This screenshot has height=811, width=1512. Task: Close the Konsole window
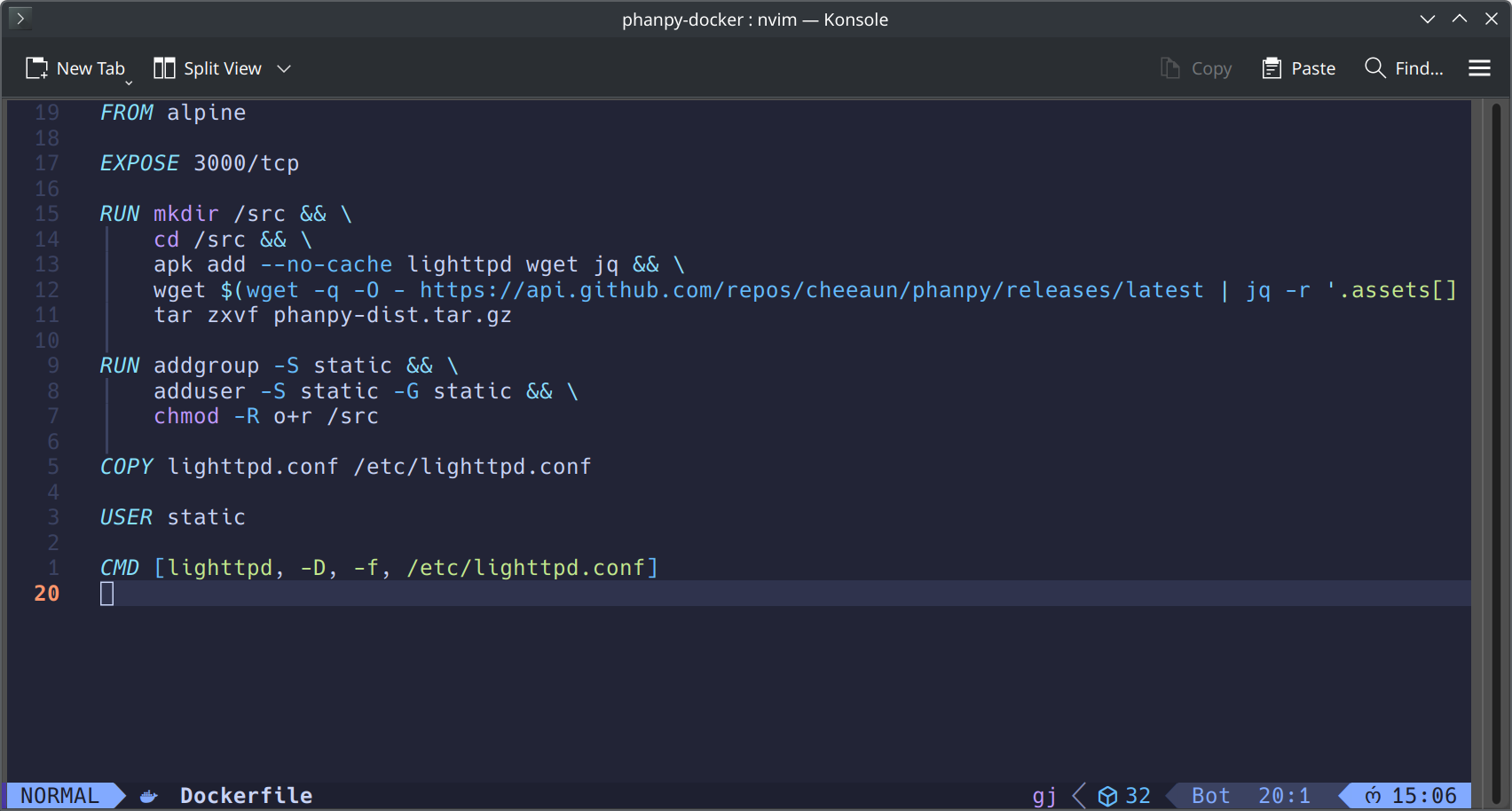click(1492, 19)
